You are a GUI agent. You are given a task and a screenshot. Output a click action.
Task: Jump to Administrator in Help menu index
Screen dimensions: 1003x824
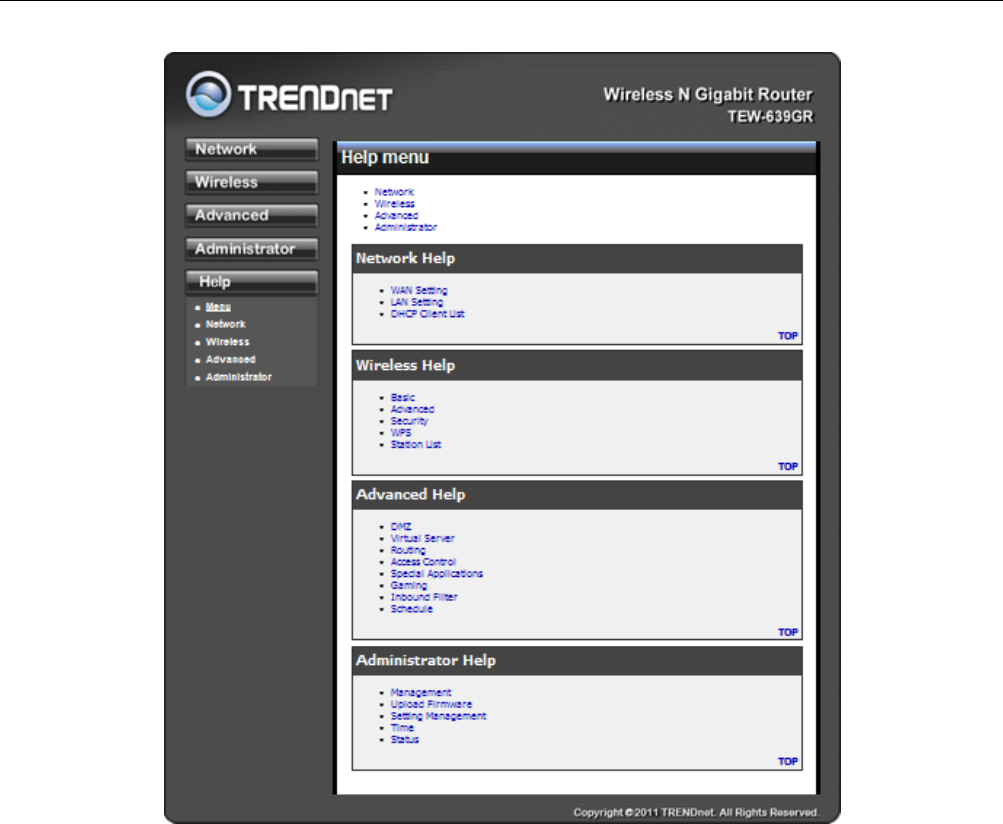pos(406,227)
